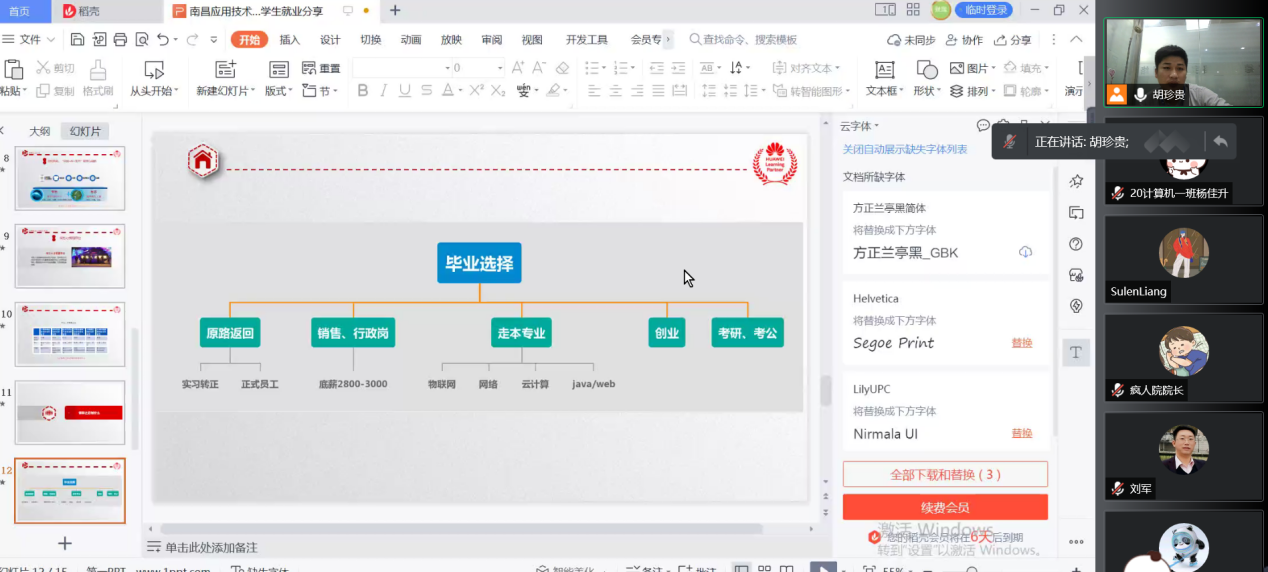Toggle underline text formatting

[x=405, y=91]
